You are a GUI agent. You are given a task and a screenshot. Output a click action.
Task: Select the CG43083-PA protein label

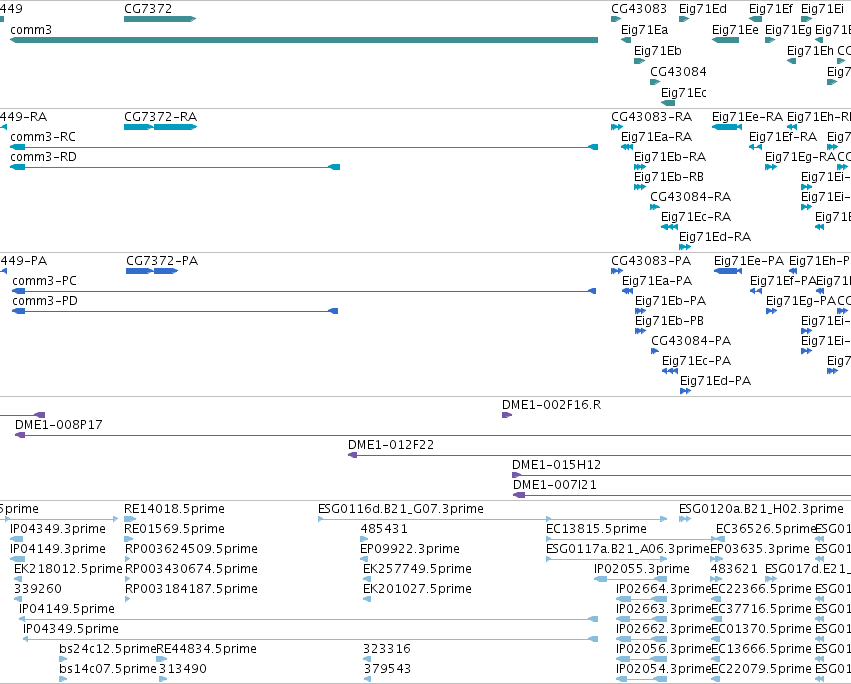[651, 261]
